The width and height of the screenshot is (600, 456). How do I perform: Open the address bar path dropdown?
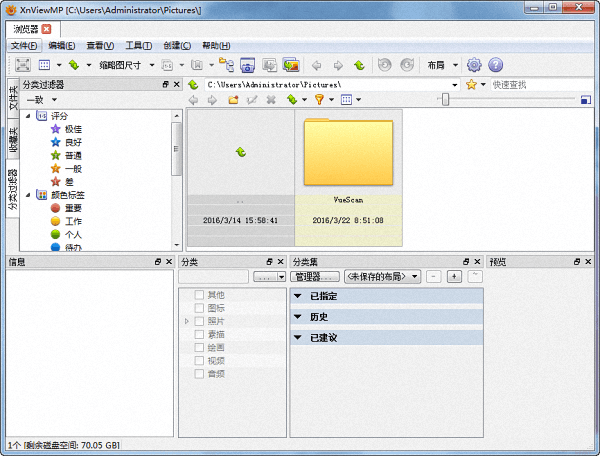point(455,85)
